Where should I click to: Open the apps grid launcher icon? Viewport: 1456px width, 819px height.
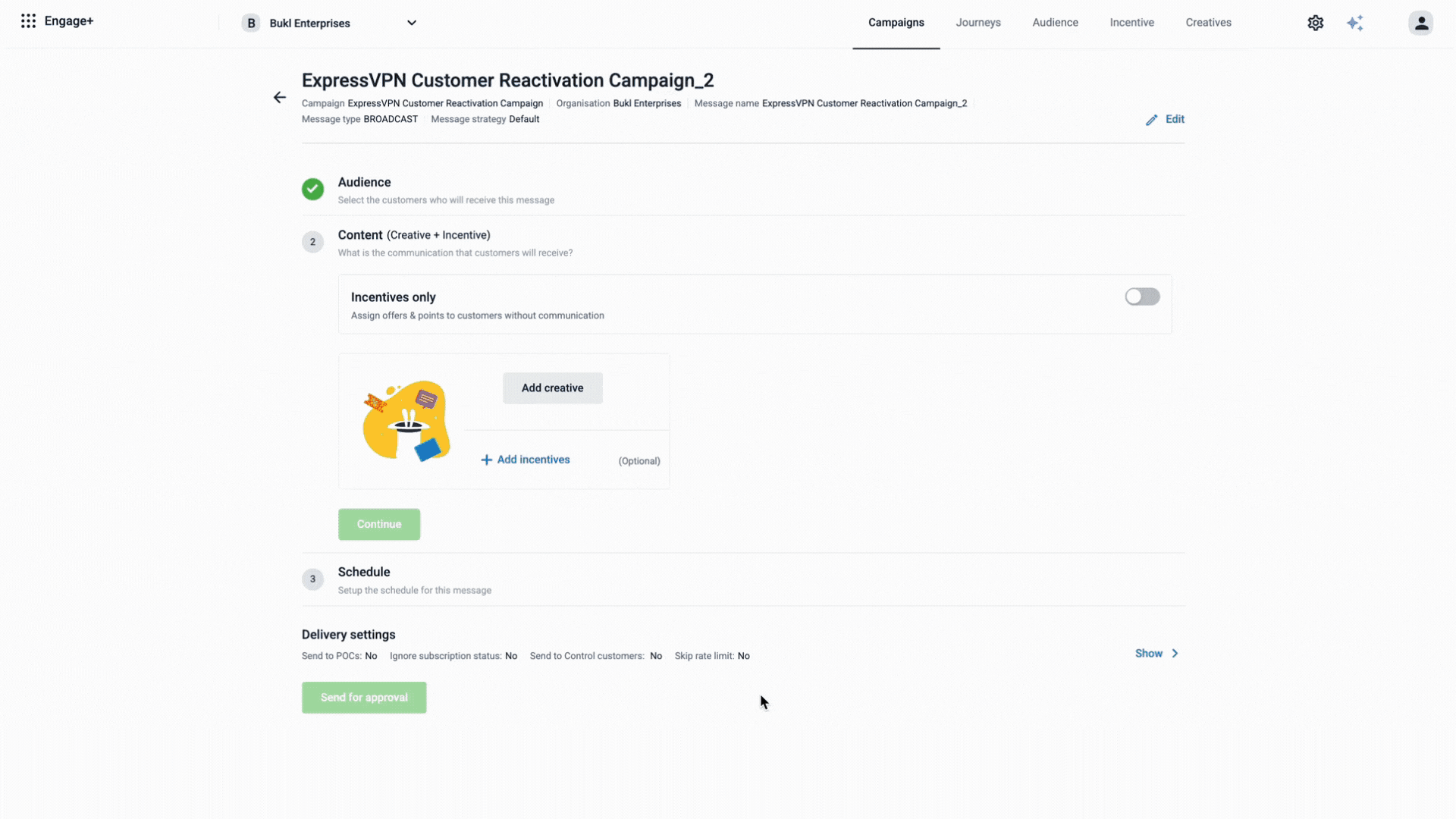(28, 21)
